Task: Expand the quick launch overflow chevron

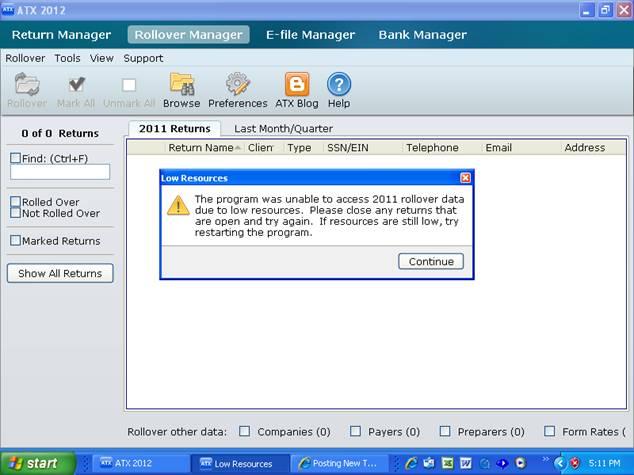Action: pos(545,459)
